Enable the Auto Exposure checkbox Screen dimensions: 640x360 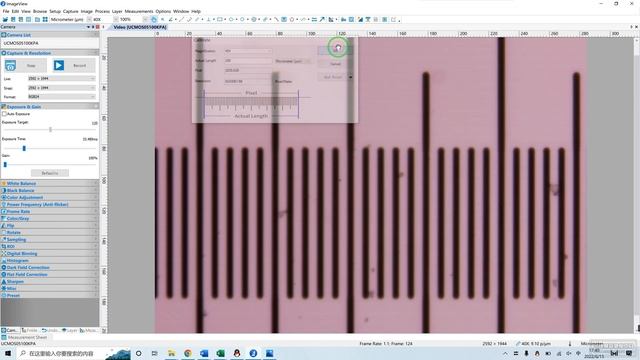(4, 114)
